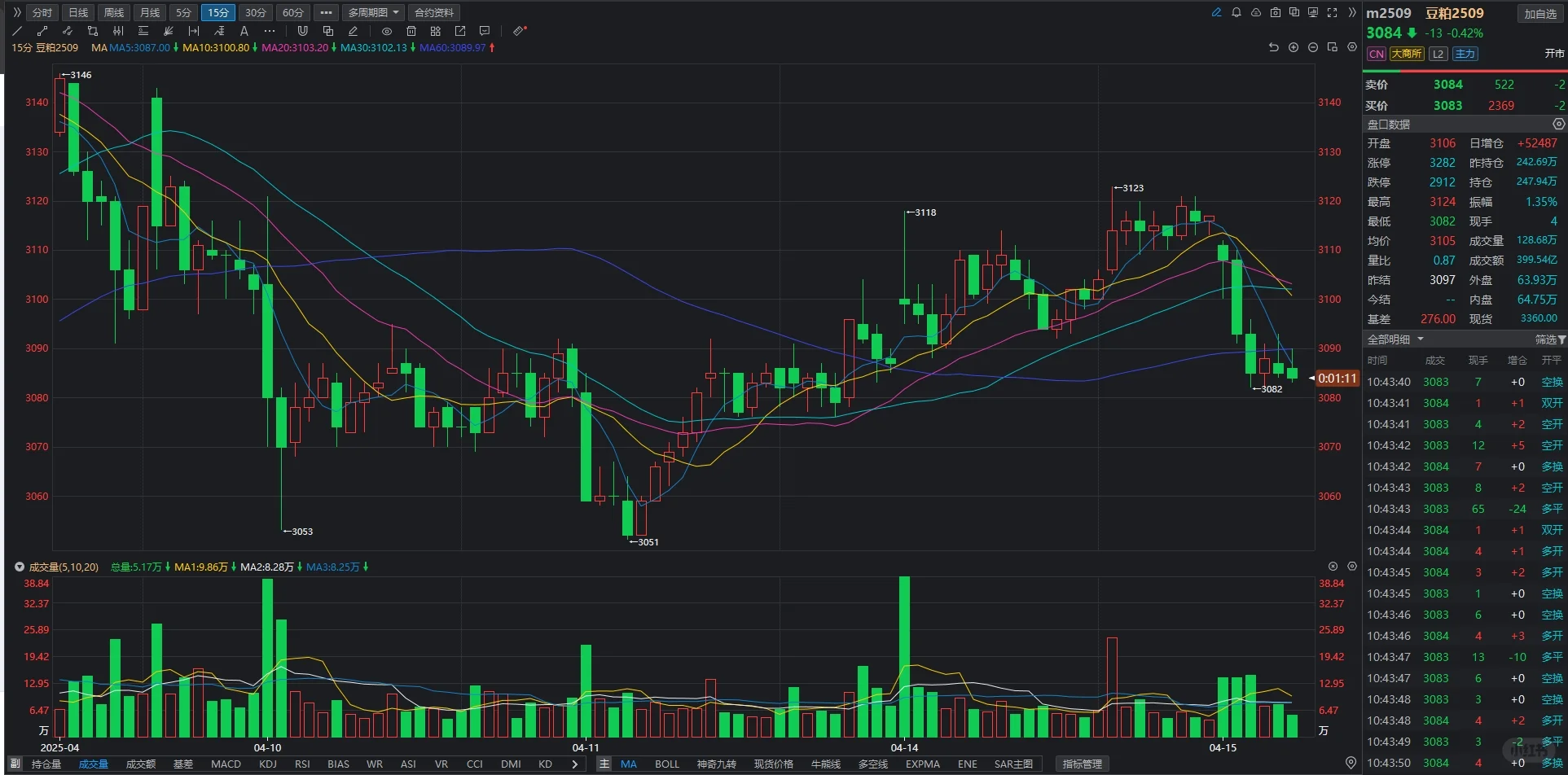The image size is (1568, 775).
Task: Click the export drawing share icon
Action: [x=460, y=31]
